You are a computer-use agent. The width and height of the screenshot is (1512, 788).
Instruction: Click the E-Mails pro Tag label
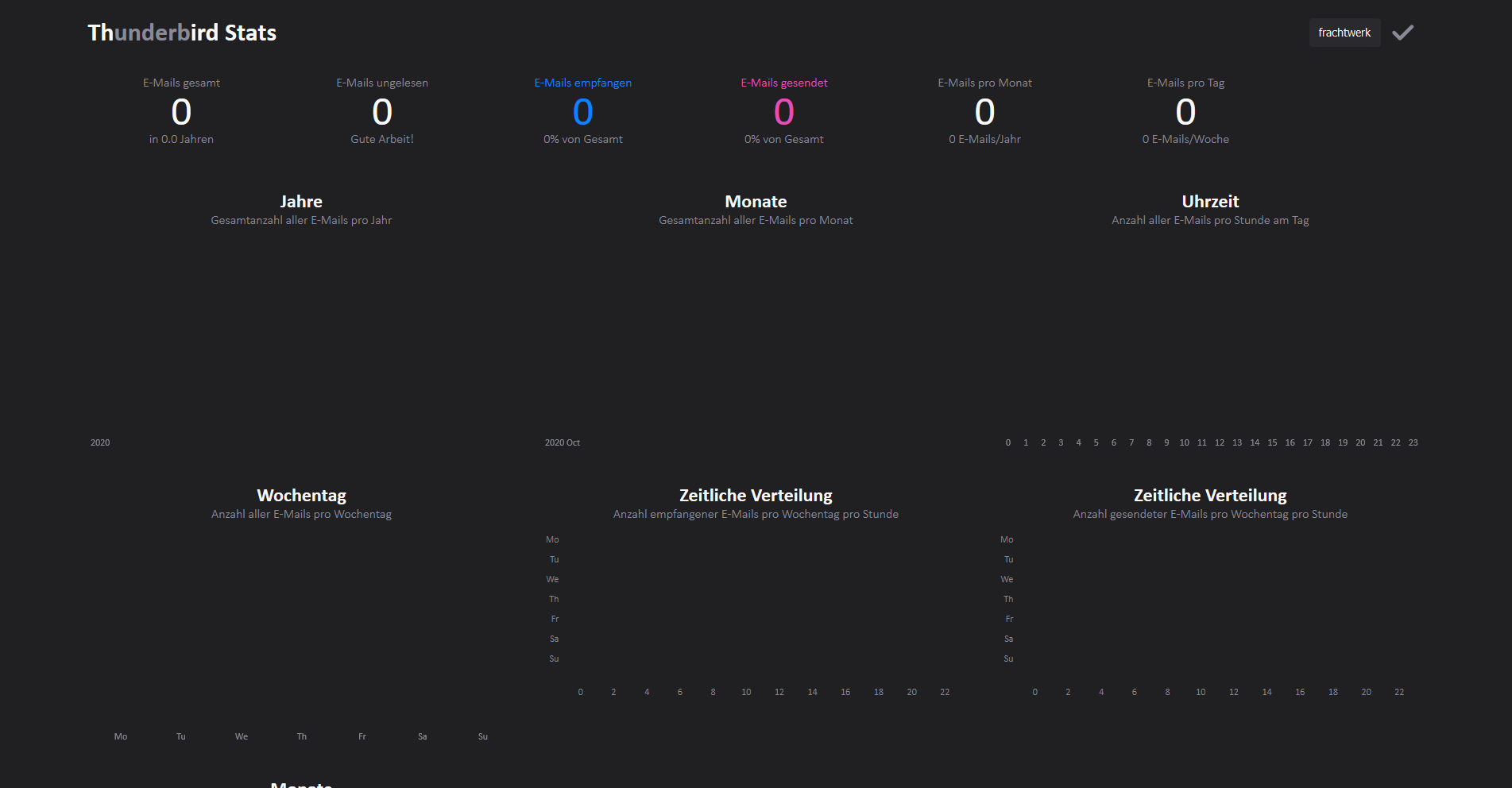click(1185, 83)
